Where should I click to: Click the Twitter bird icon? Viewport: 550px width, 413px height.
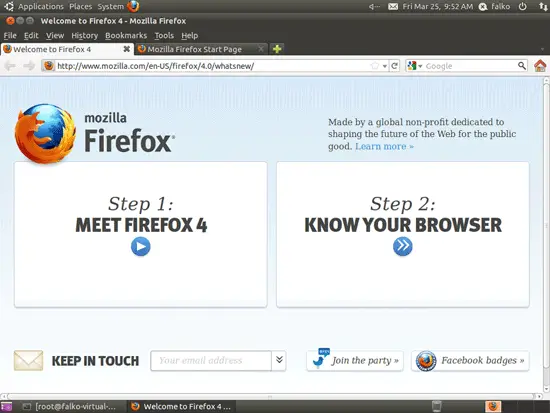coord(320,359)
